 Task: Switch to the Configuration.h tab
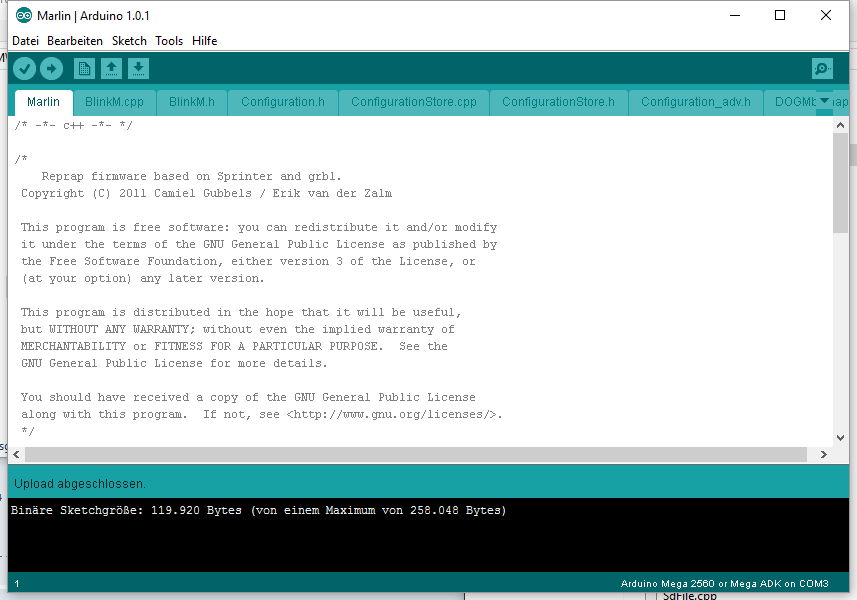[283, 102]
